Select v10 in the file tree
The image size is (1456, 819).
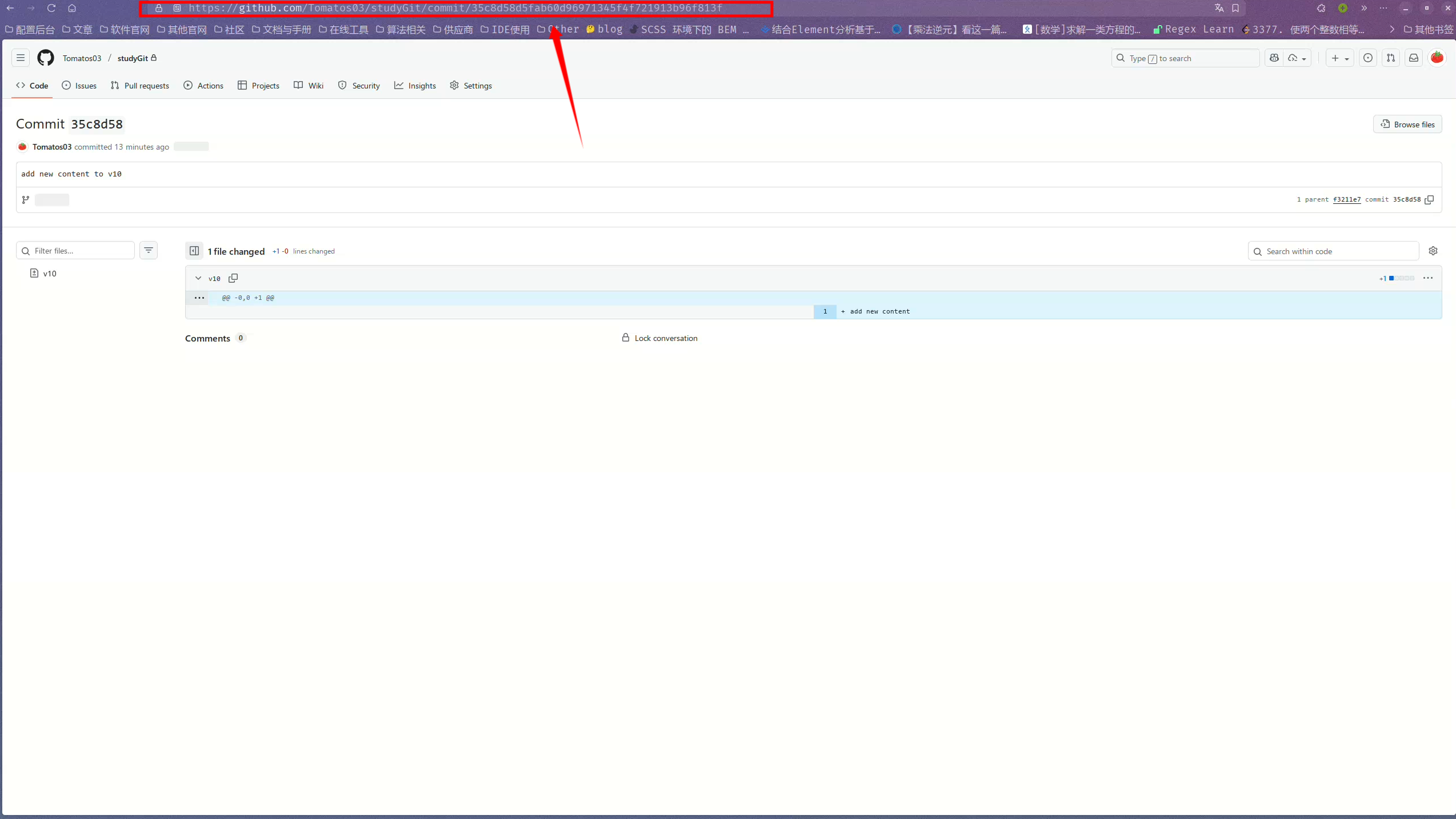[49, 274]
